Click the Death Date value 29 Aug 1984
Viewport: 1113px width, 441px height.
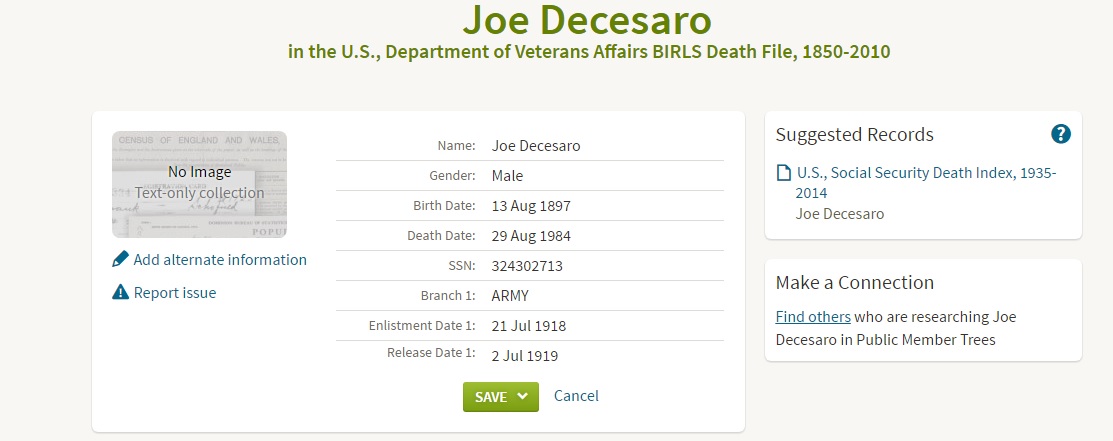tap(531, 236)
